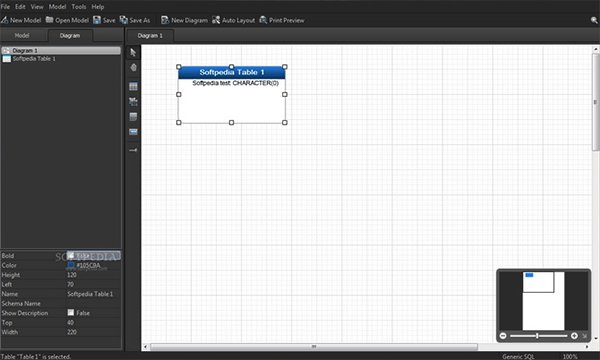Viewport: 600px width, 360px height.
Task: Open the Edit menu
Action: (20, 7)
